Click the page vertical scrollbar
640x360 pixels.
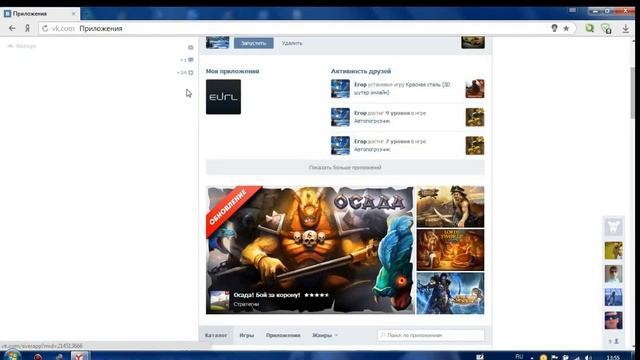pos(633,92)
